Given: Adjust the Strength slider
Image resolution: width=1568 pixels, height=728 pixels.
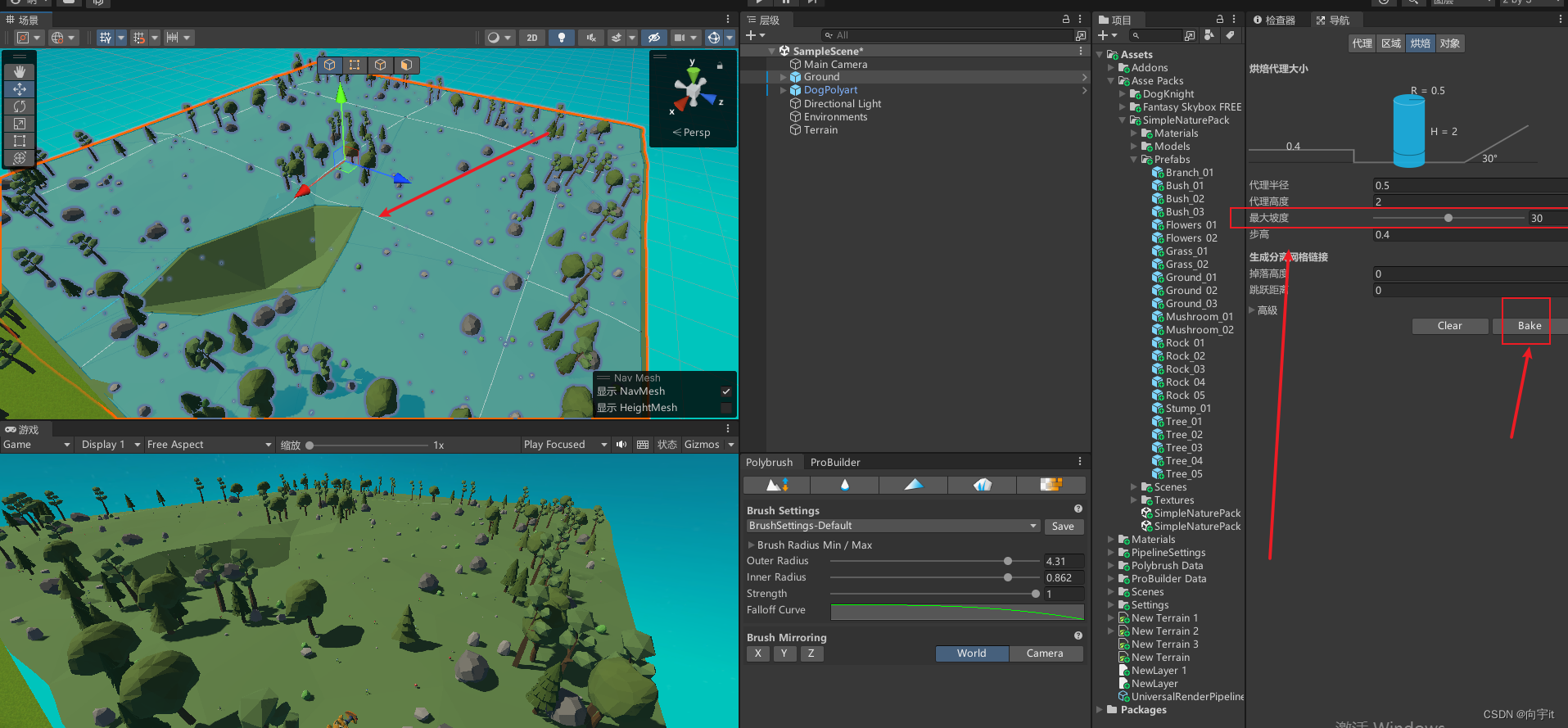Looking at the screenshot, I should tap(933, 594).
